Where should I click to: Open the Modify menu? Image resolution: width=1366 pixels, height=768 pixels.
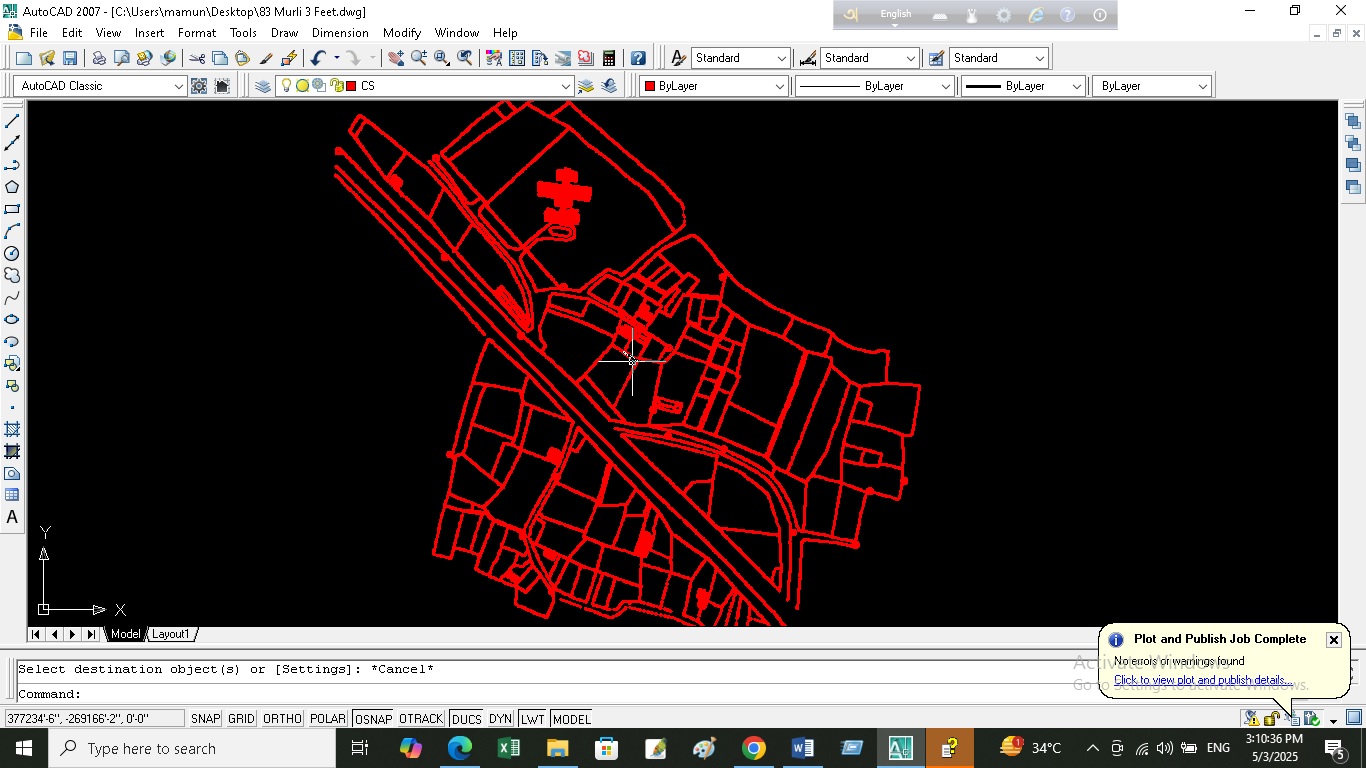click(x=402, y=33)
